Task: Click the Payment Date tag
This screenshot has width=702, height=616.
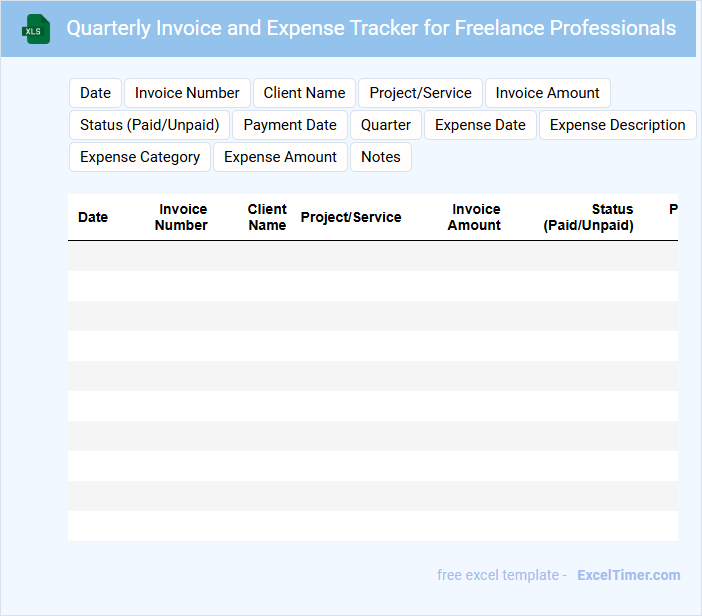Action: pos(290,125)
